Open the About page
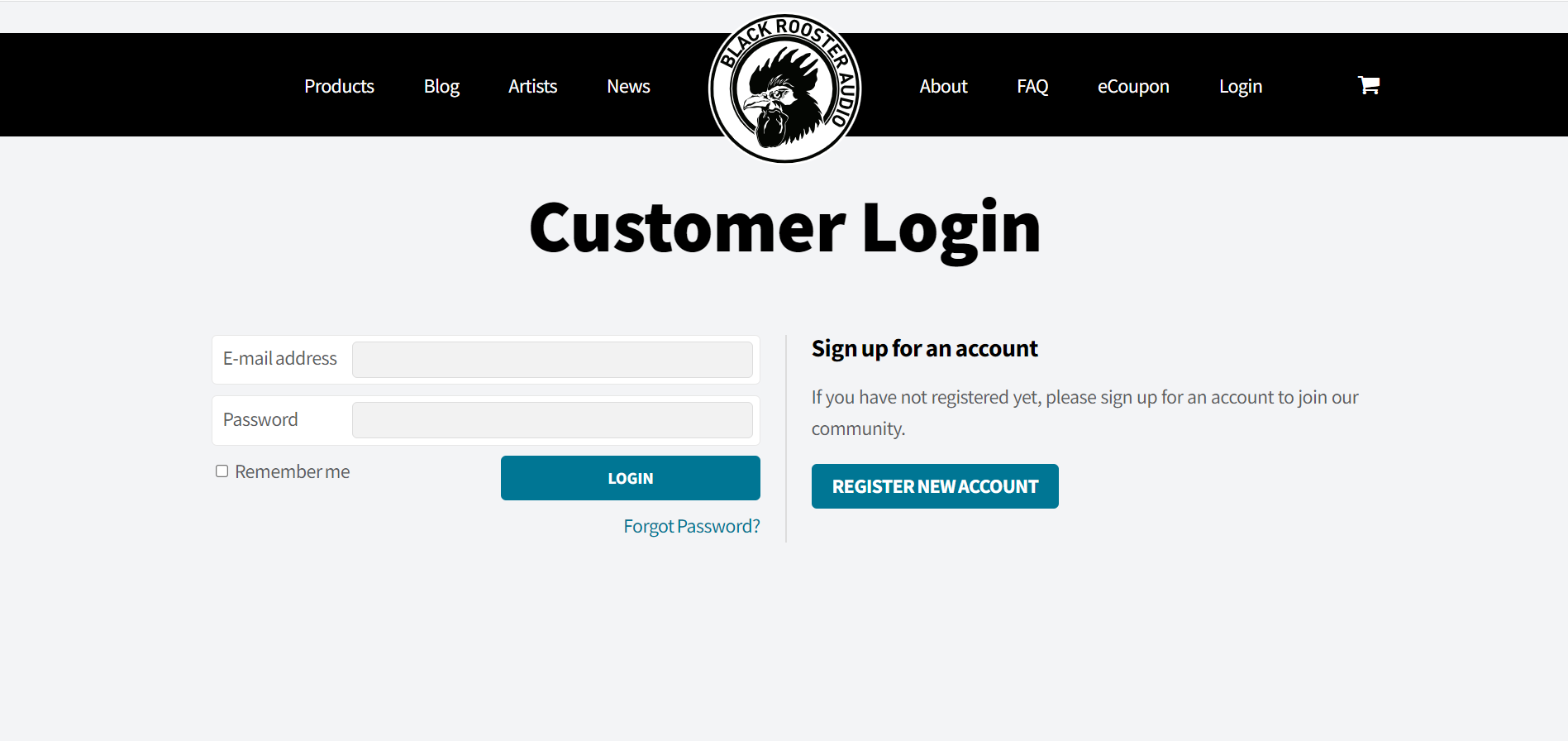The height and width of the screenshot is (741, 1568). pos(943,86)
